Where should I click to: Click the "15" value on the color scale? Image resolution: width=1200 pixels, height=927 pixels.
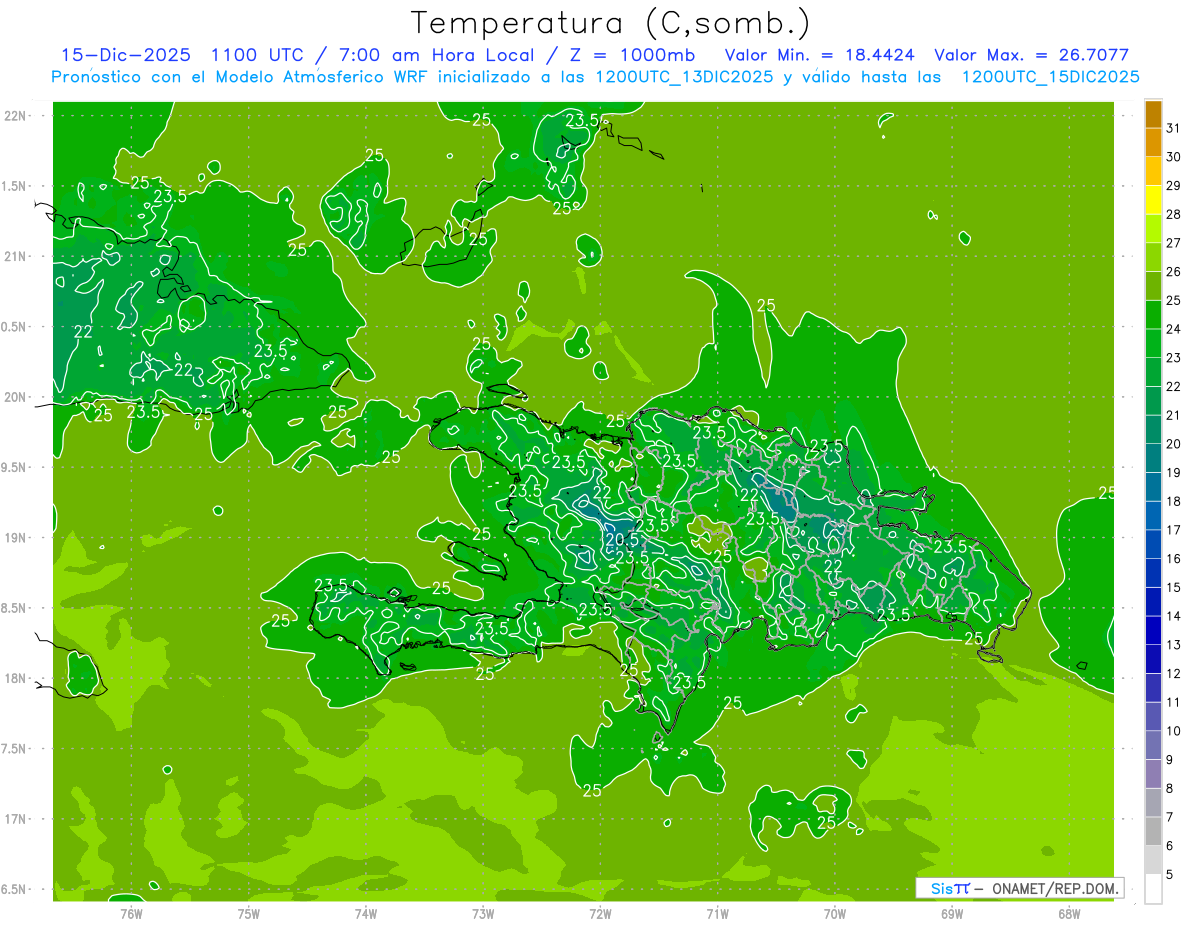coord(1174,587)
